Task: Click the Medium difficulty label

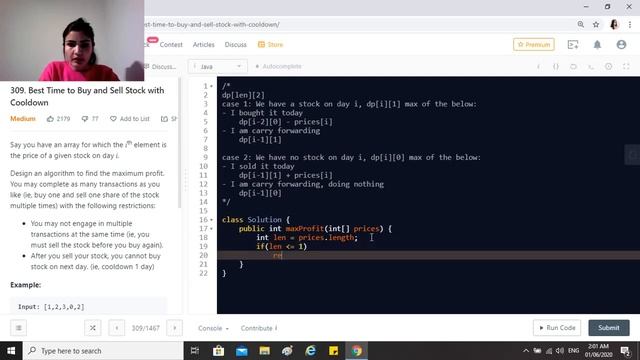Action: [x=23, y=119]
